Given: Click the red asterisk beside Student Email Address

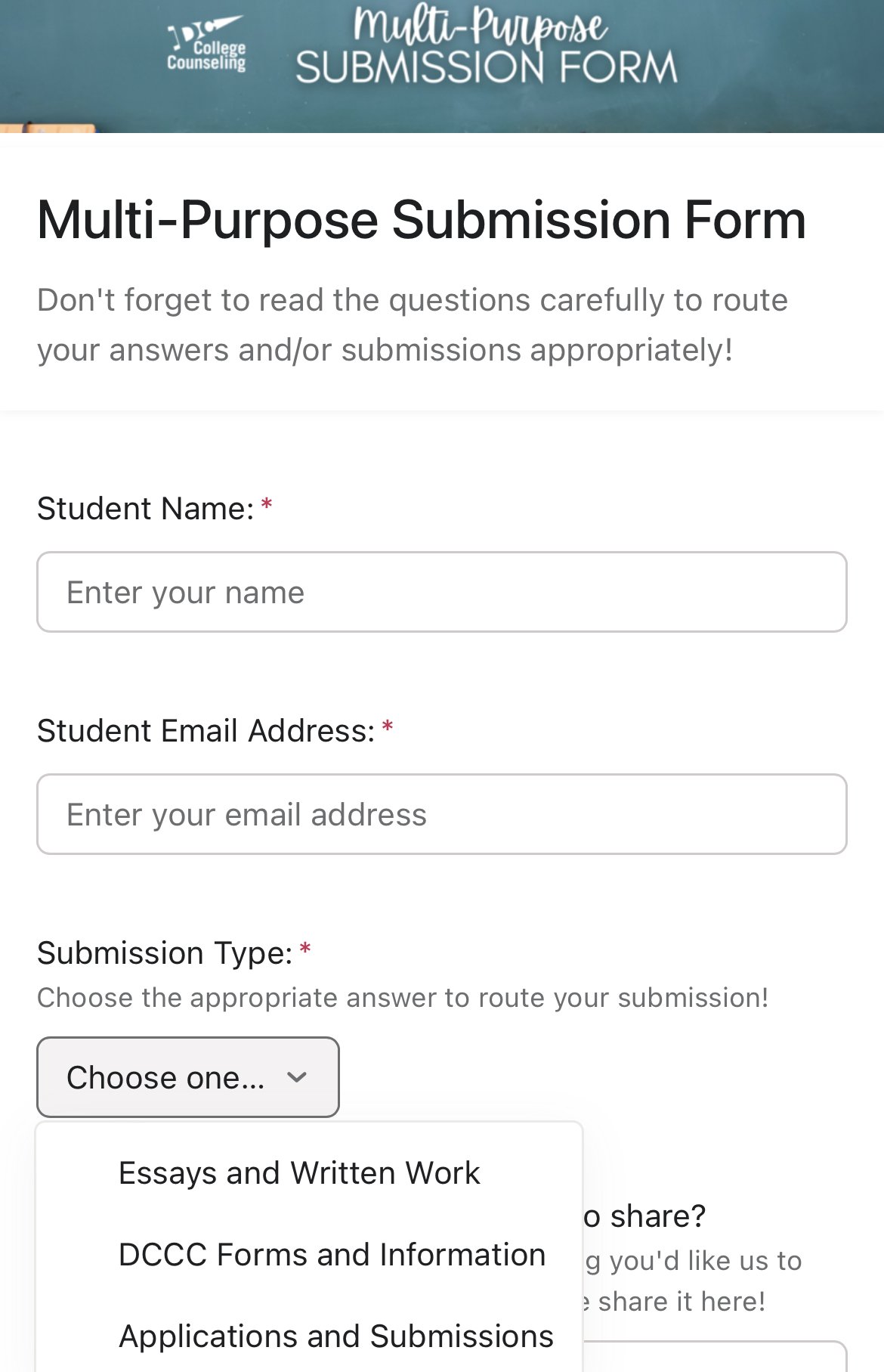Looking at the screenshot, I should coord(388,726).
